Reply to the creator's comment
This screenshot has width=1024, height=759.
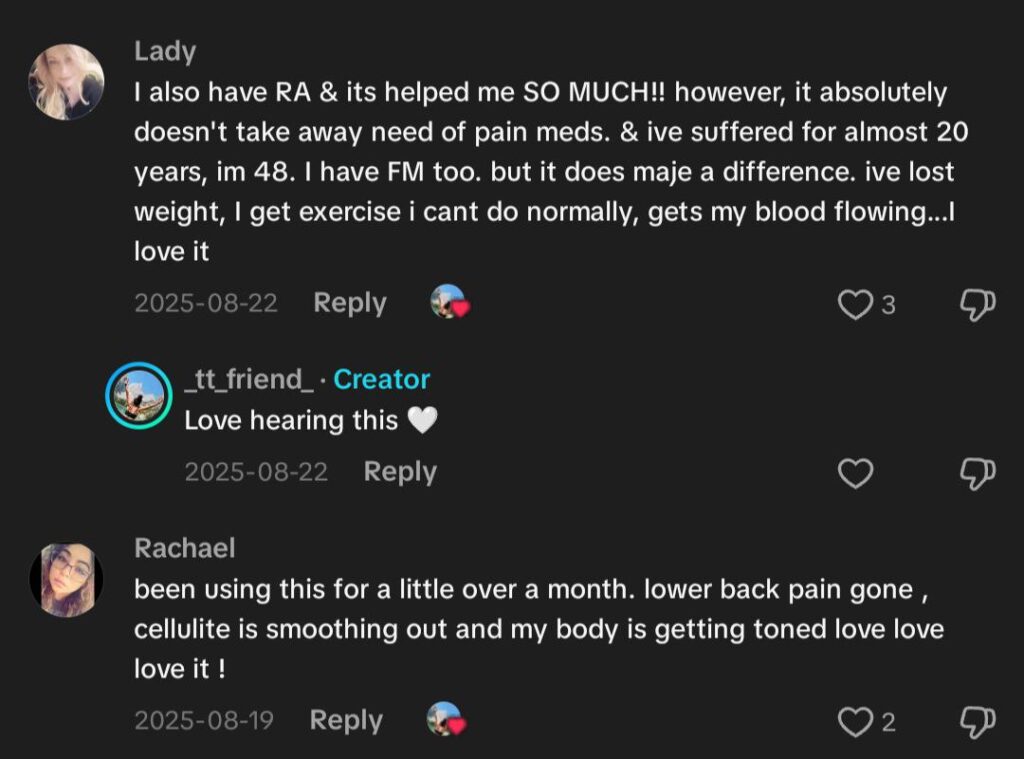point(400,471)
